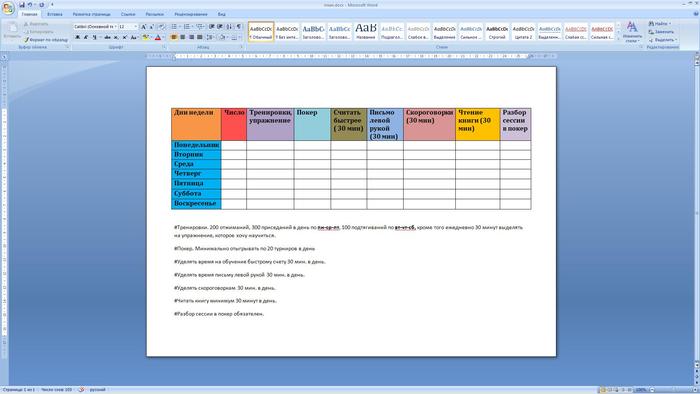The height and width of the screenshot is (394, 700).
Task: Click the Скороговорки column header cell
Action: 429,124
